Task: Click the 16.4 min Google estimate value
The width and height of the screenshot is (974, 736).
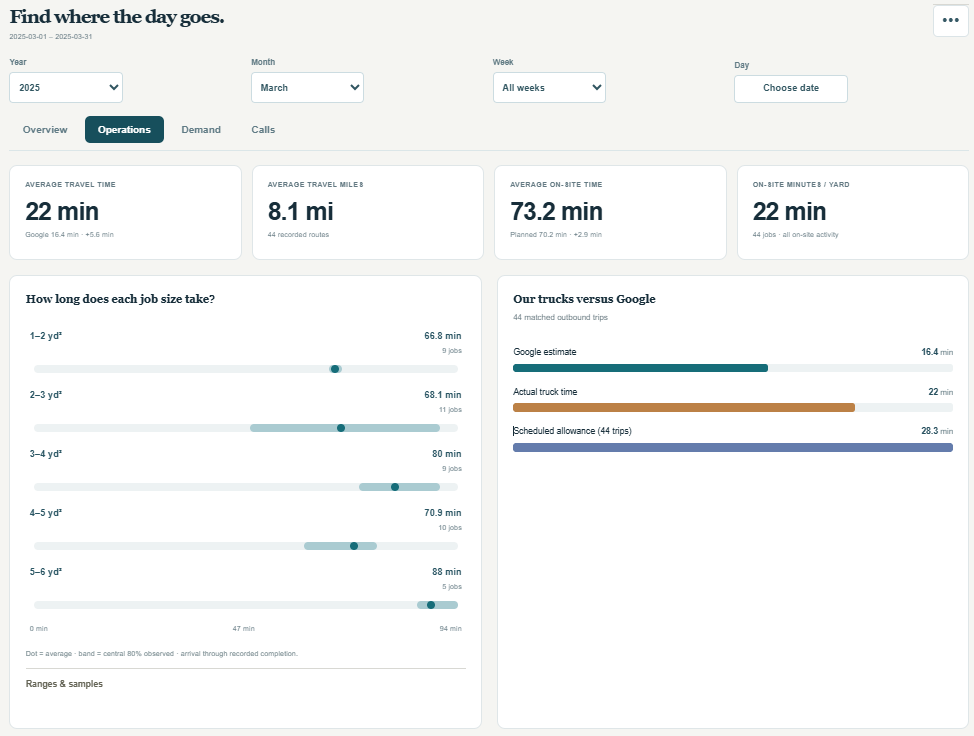Action: (937, 352)
